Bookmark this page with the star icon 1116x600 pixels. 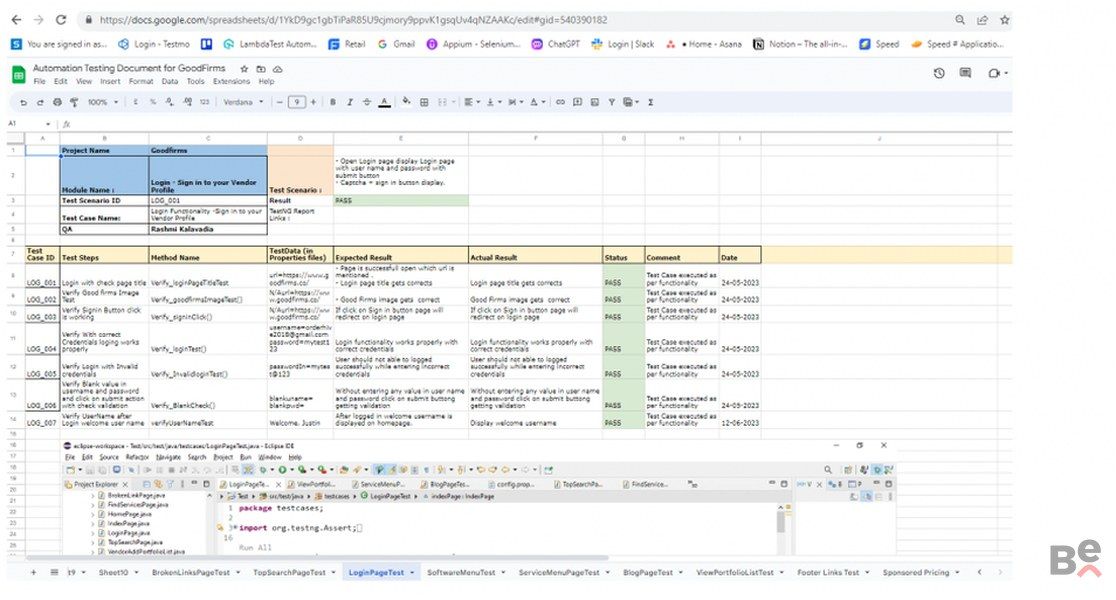click(x=1004, y=20)
